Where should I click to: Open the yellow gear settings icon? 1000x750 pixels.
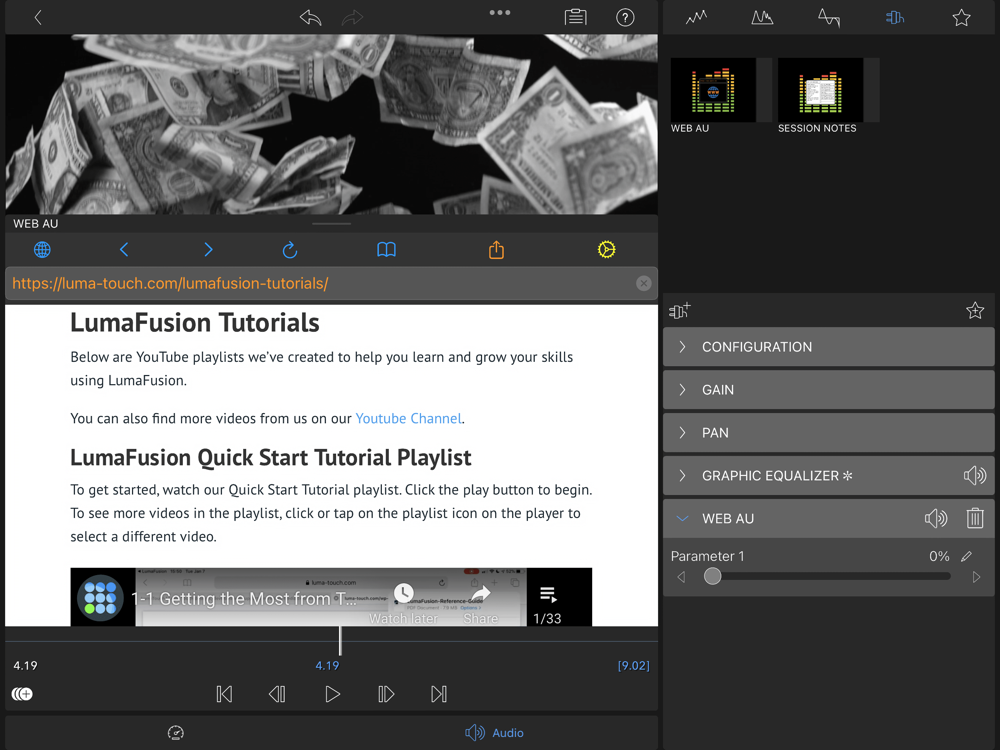pyautogui.click(x=607, y=249)
